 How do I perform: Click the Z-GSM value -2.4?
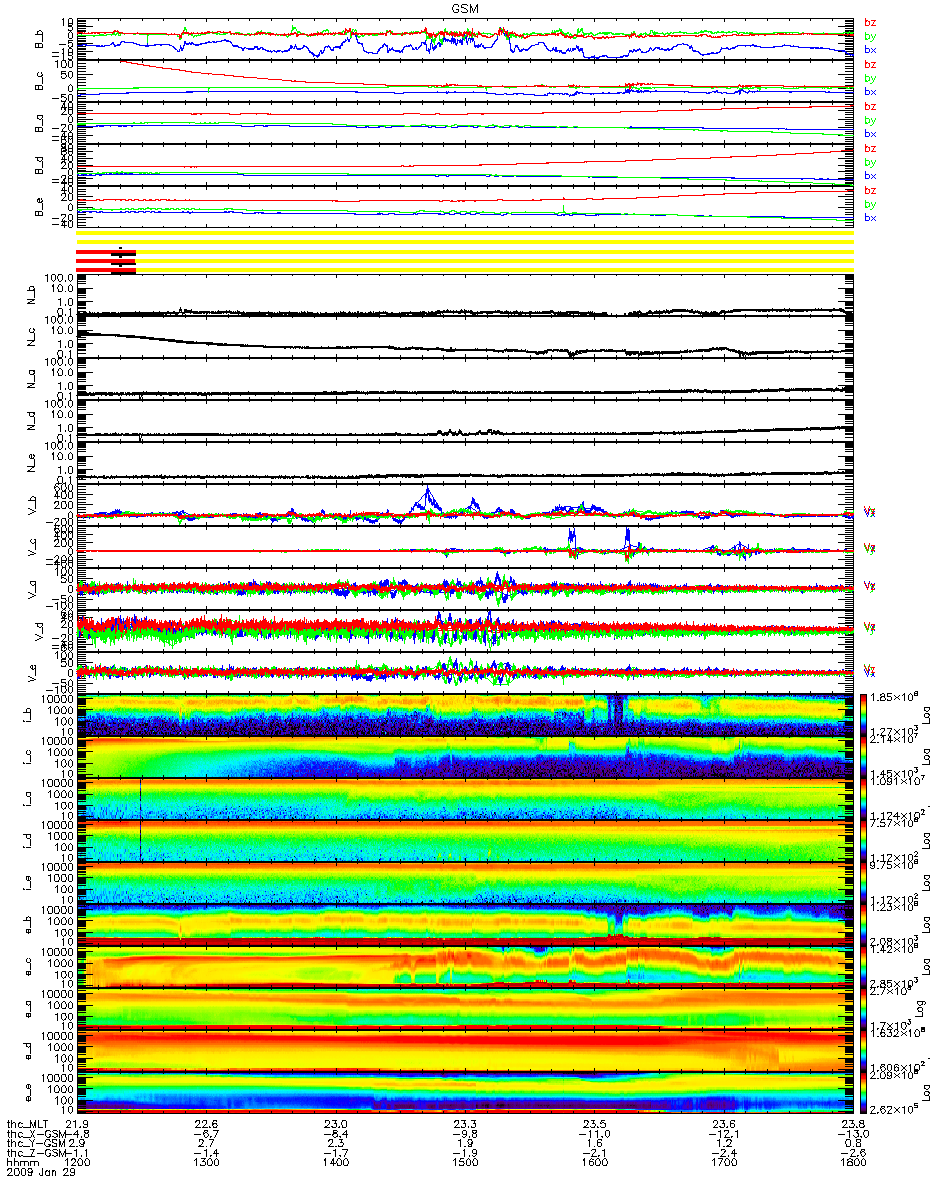click(x=723, y=1153)
